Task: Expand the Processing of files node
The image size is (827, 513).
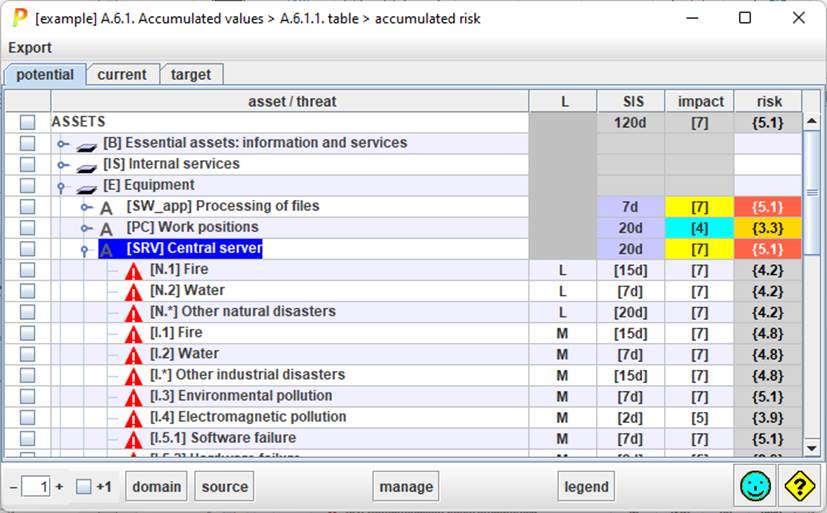Action: [86, 207]
